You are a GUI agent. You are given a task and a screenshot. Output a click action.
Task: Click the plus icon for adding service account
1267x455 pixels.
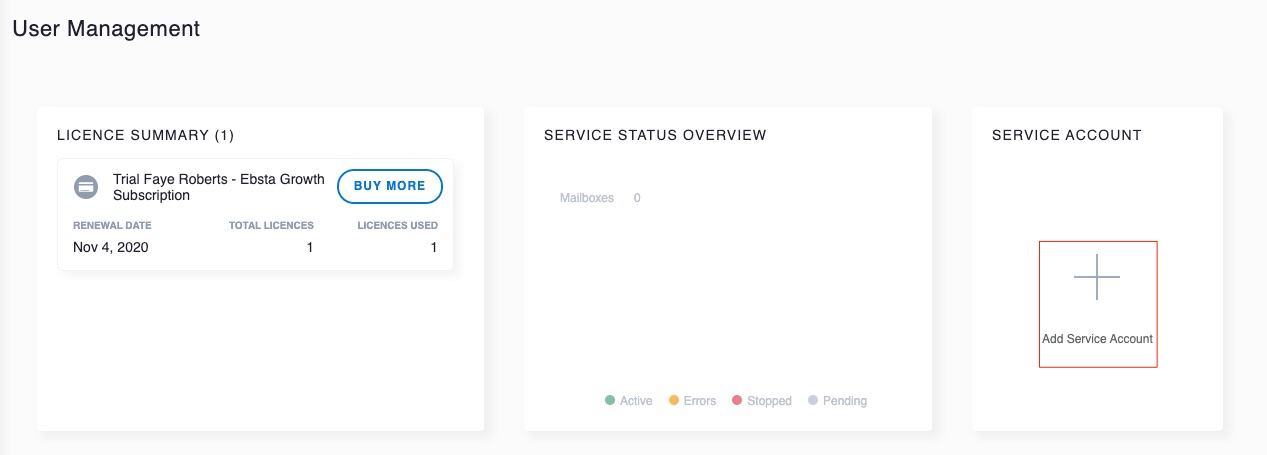tap(1097, 277)
